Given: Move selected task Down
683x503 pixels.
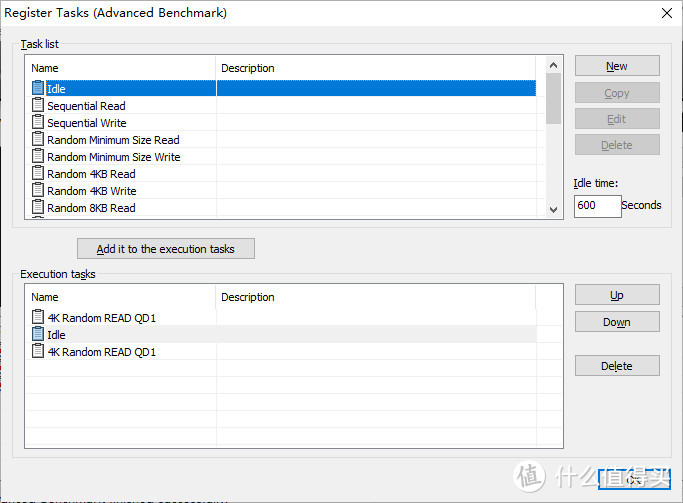Looking at the screenshot, I should click(616, 322).
